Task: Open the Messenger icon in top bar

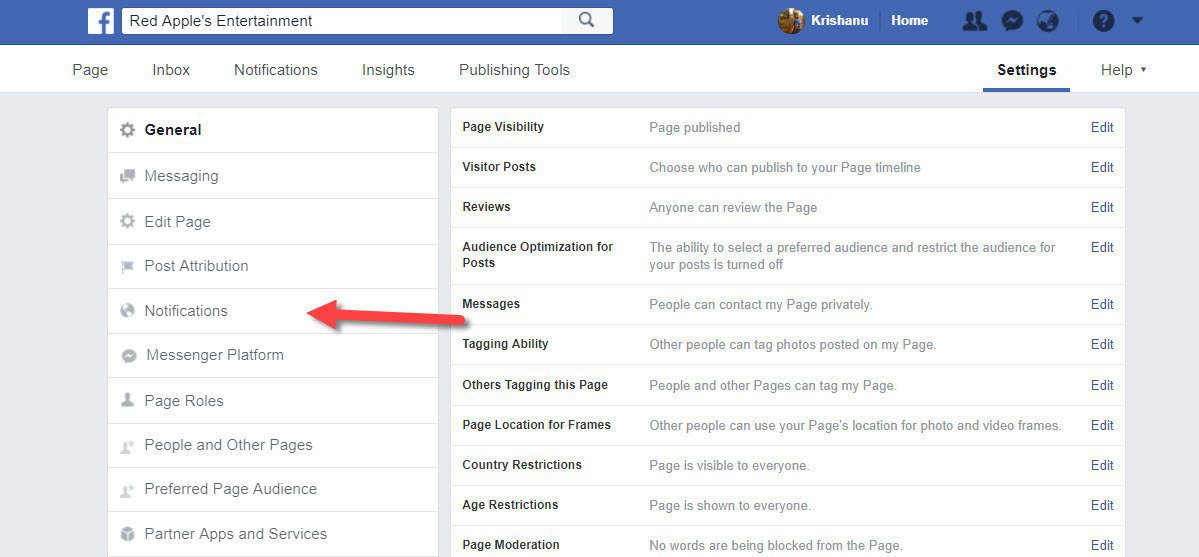Action: click(1012, 21)
